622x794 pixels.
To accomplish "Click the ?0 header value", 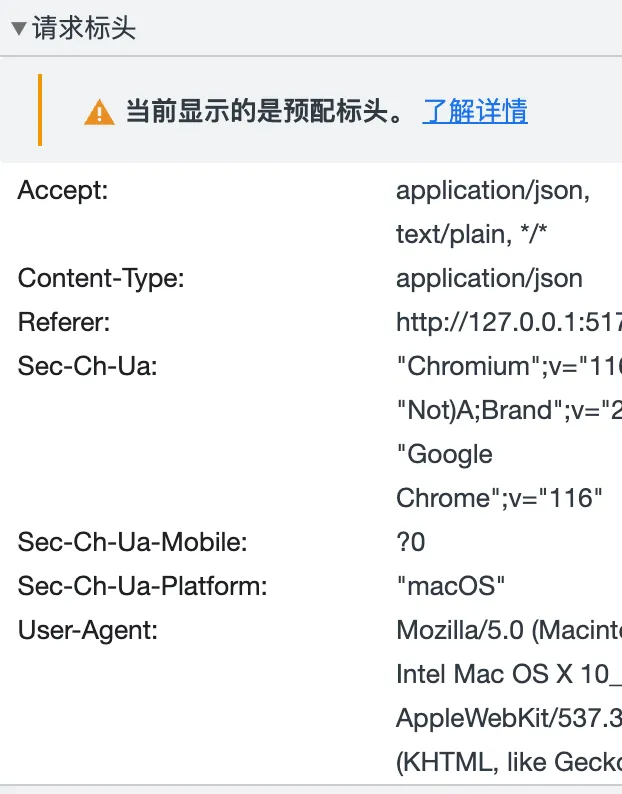I will tap(411, 542).
